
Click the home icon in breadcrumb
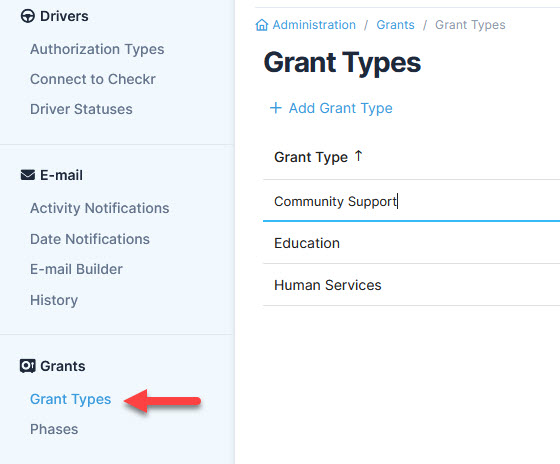point(261,25)
